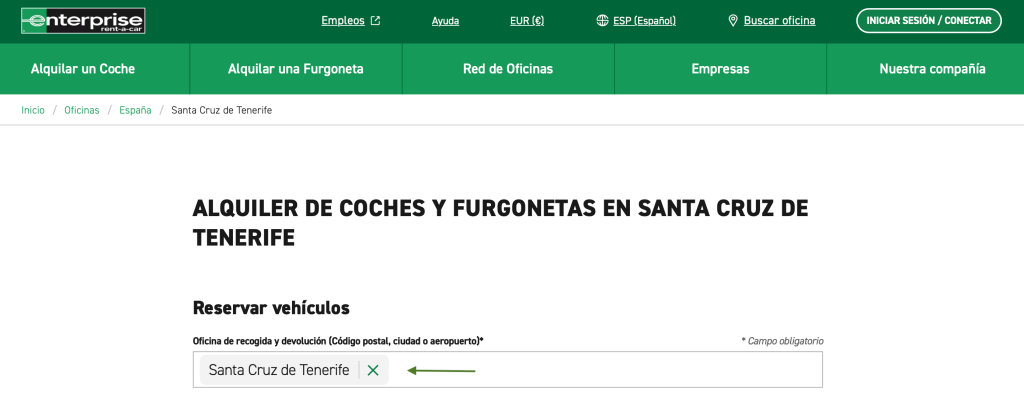The height and width of the screenshot is (399, 1024).
Task: Go to the Inicio breadcrumb
Action: pyautogui.click(x=33, y=110)
